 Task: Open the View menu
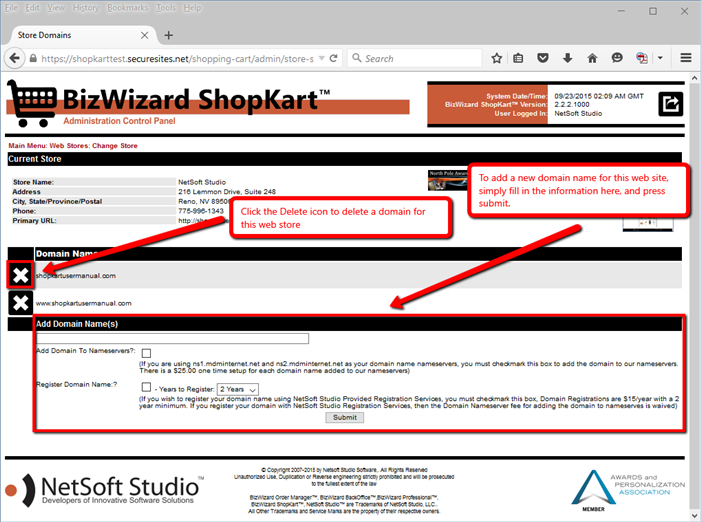tap(56, 8)
